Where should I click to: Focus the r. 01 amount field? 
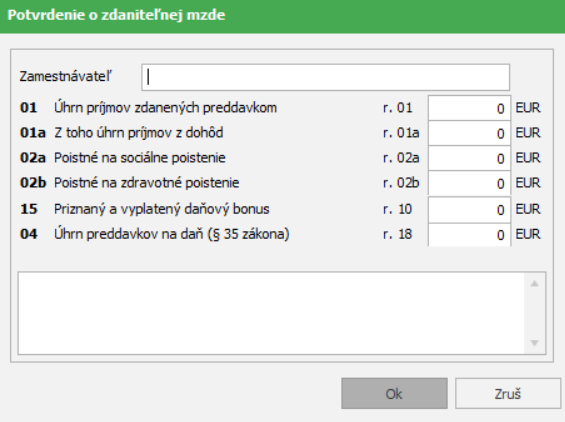[469, 108]
